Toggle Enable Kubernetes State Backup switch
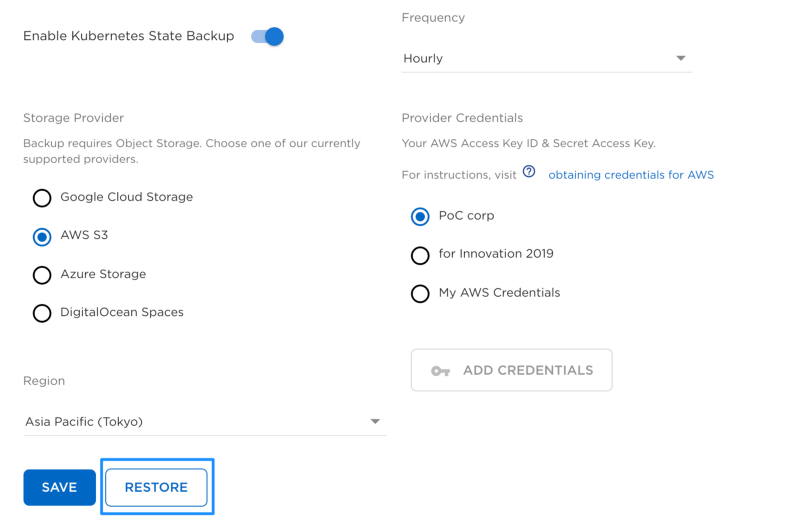Viewport: 800px width, 524px height. click(267, 36)
